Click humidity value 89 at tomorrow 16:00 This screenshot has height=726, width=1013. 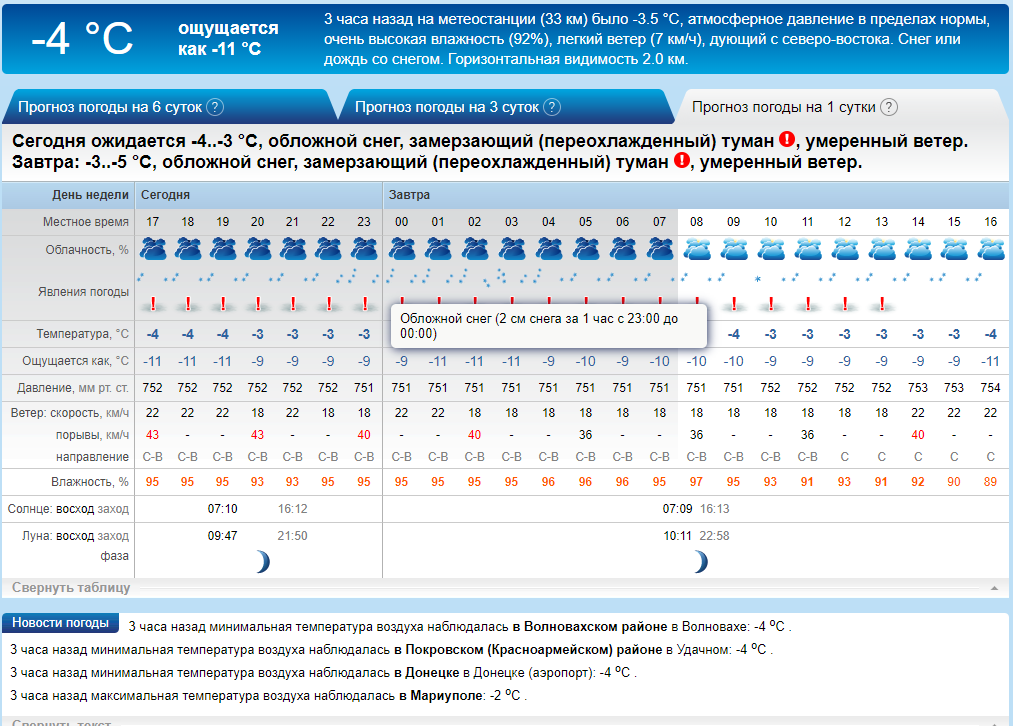(990, 482)
